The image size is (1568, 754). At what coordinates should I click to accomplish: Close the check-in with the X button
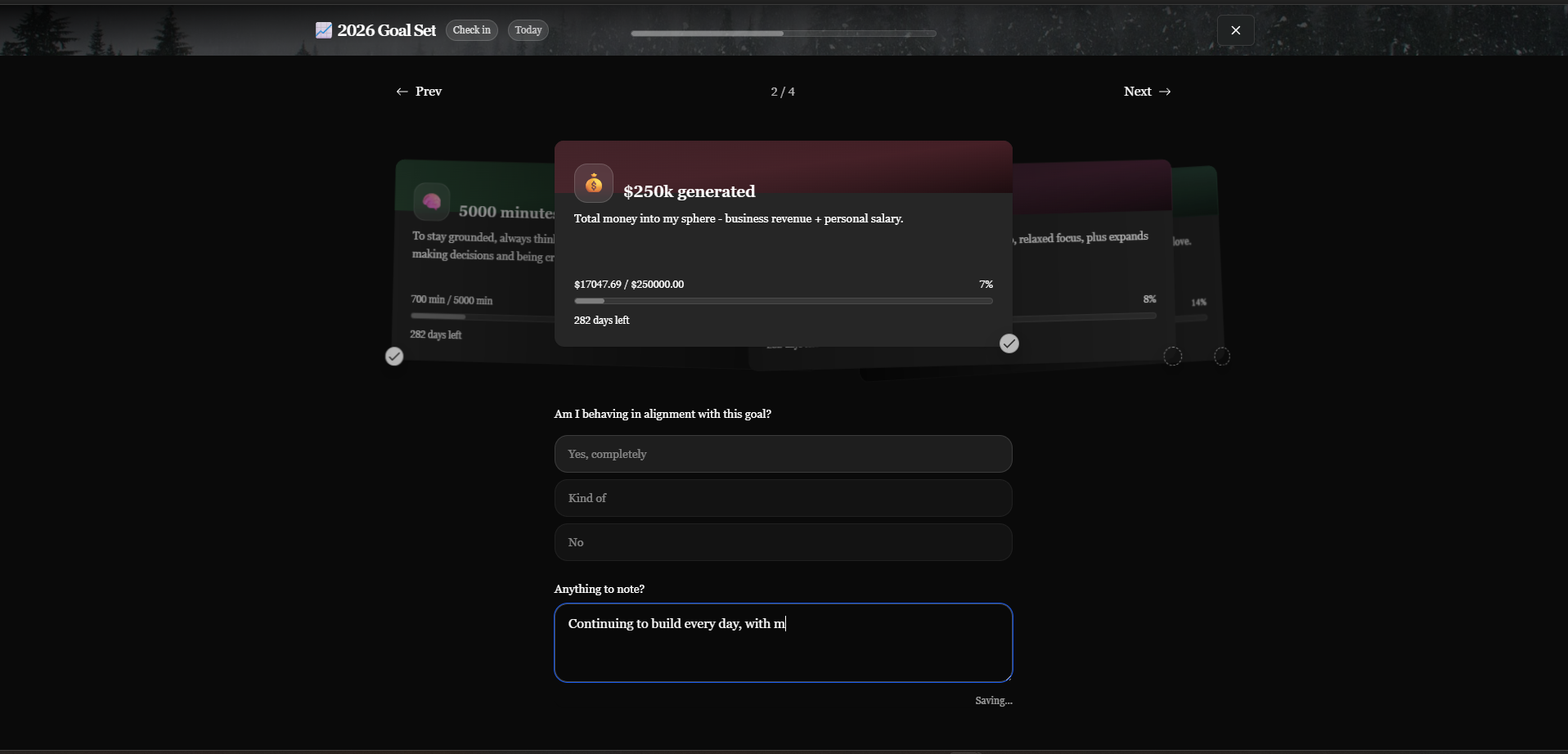tap(1235, 30)
